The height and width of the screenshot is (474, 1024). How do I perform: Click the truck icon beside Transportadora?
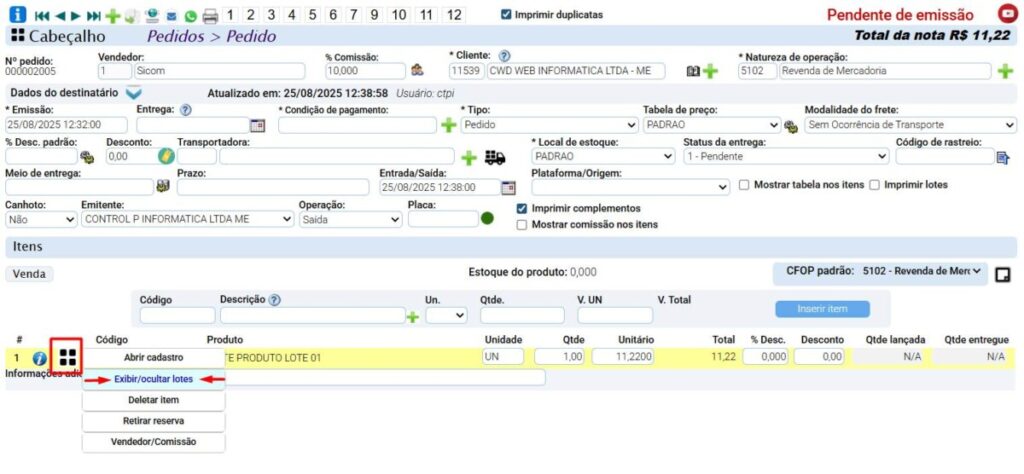(494, 157)
